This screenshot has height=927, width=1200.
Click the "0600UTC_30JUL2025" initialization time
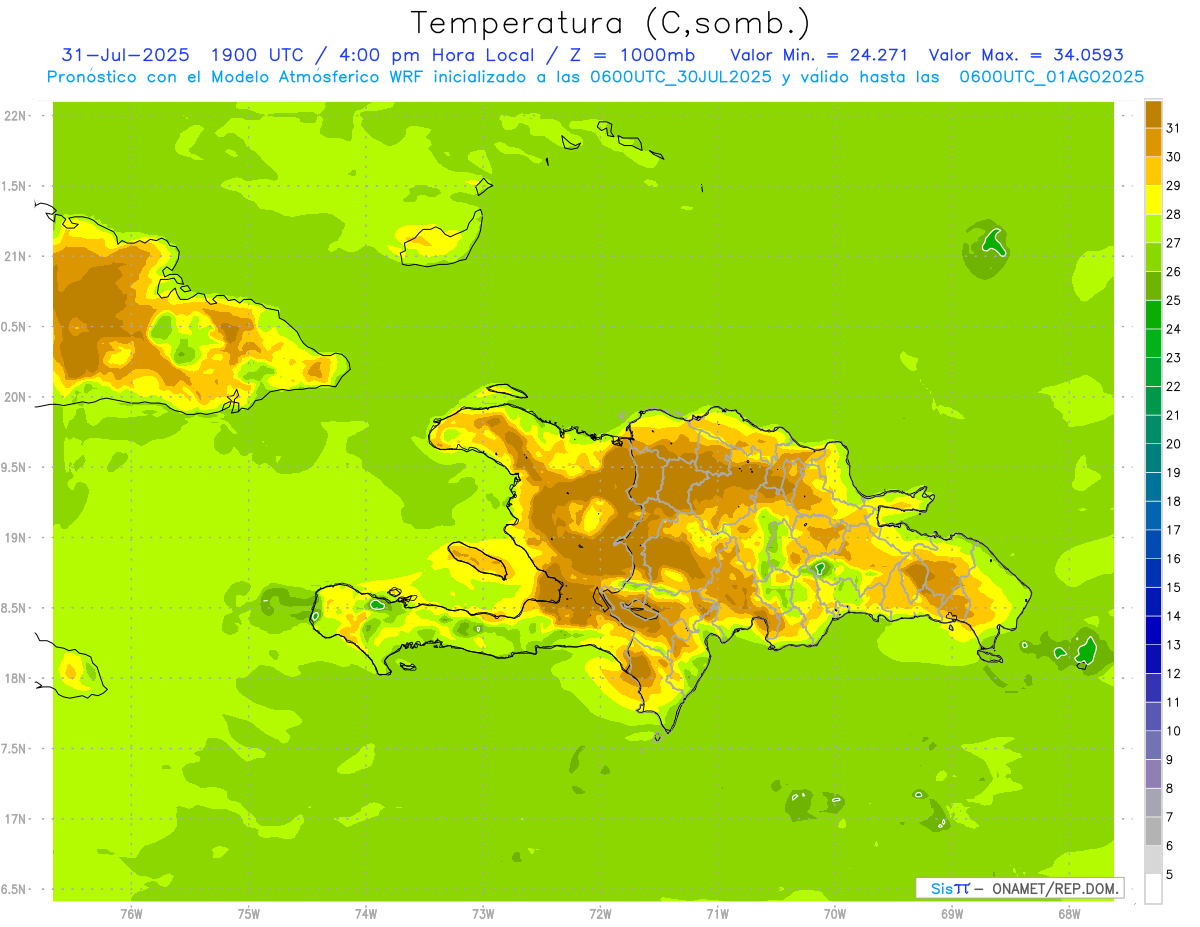coord(679,77)
